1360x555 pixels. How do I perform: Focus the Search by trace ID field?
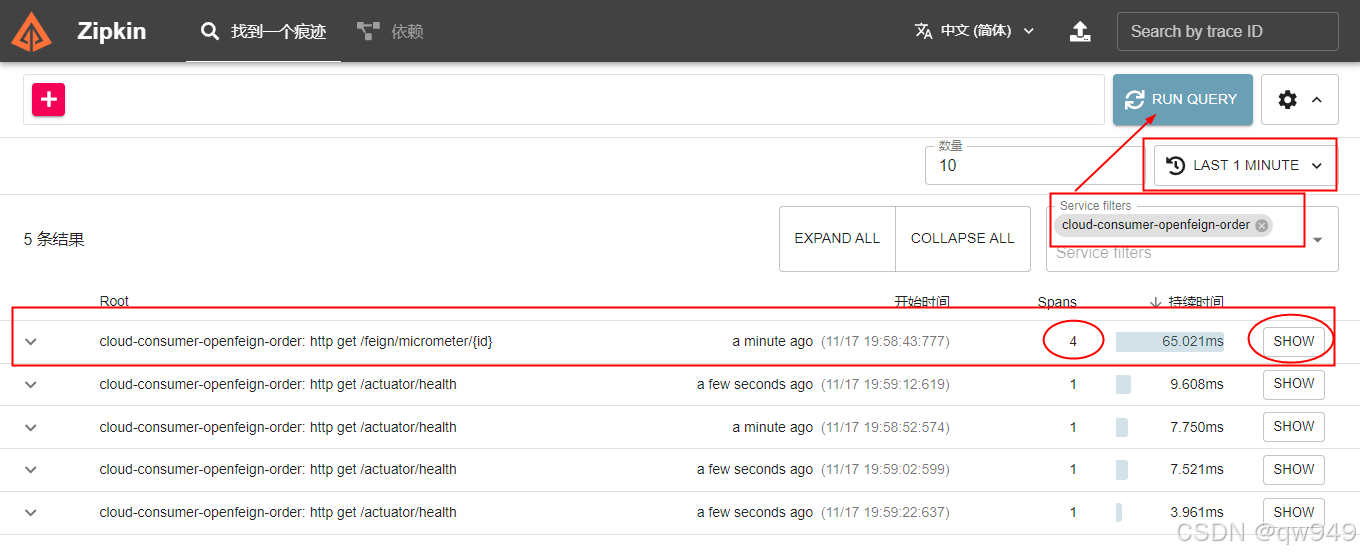click(x=1228, y=31)
